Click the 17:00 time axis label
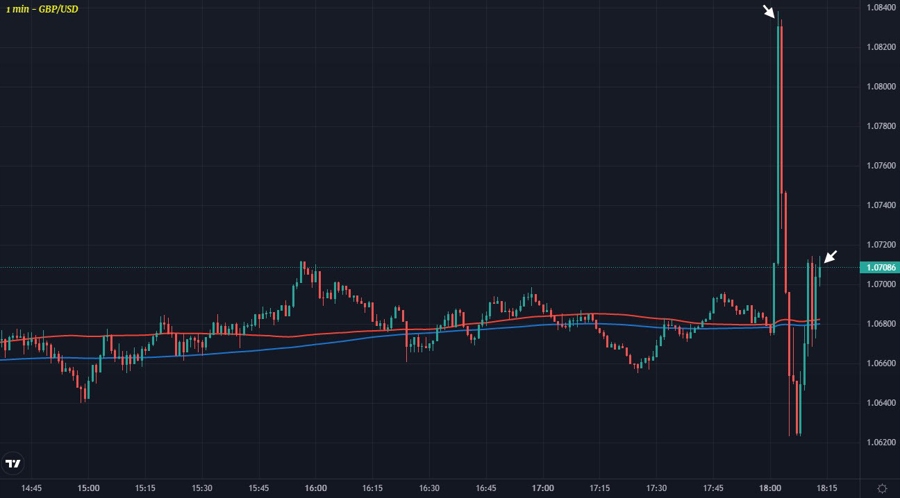 tap(543, 488)
